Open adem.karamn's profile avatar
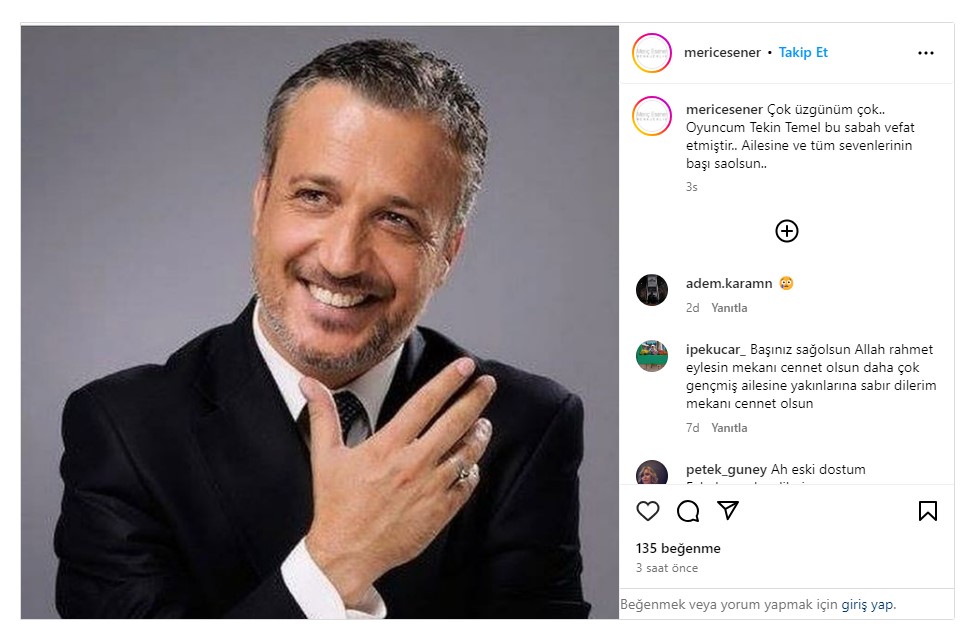Image resolution: width=972 pixels, height=627 pixels. tap(652, 290)
